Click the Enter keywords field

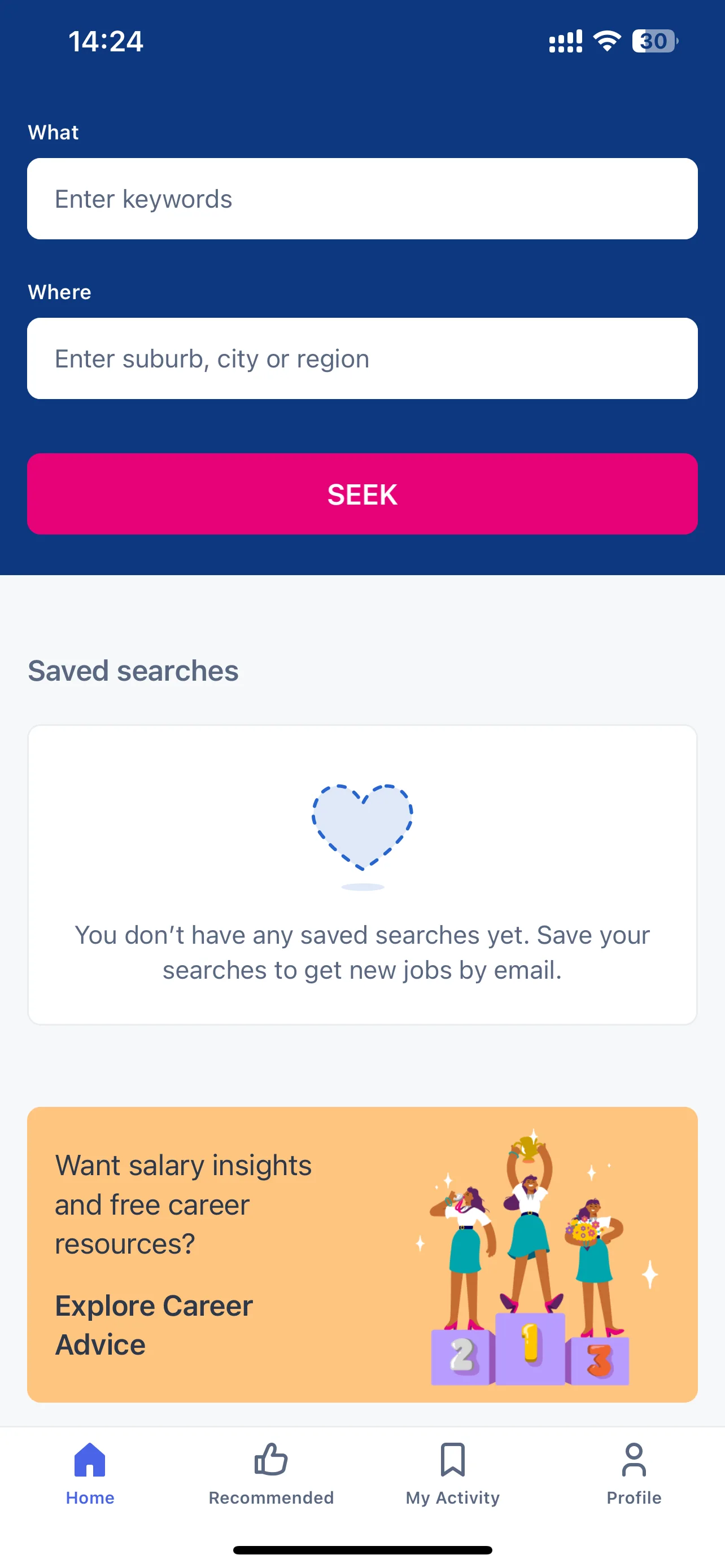click(362, 199)
